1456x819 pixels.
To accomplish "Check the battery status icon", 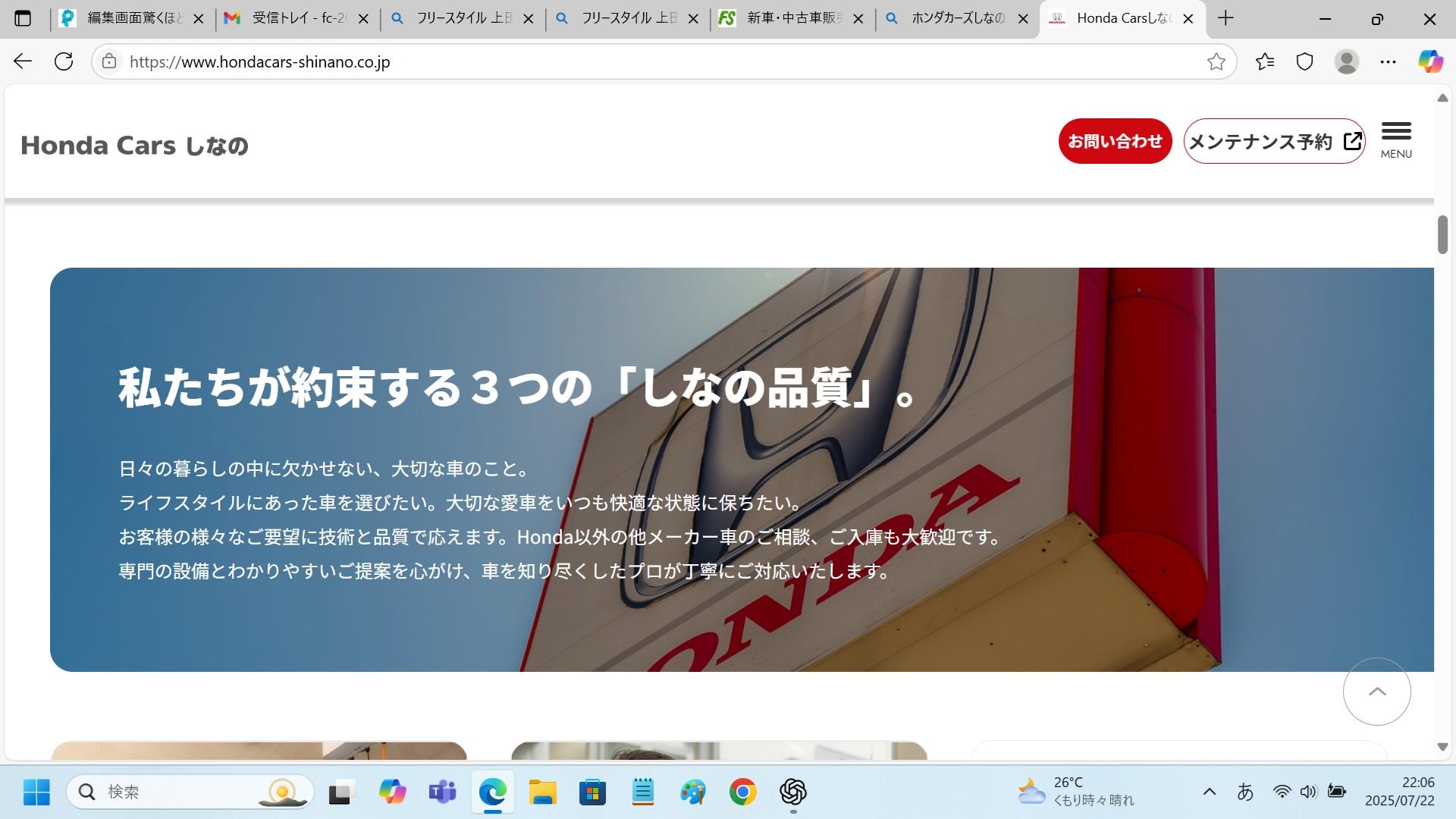I will (1336, 792).
